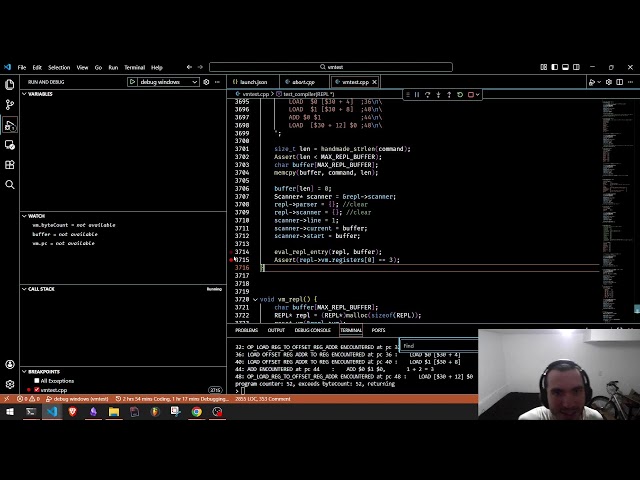Viewport: 640px width, 480px height.
Task: Open Customize Layout icon in title bar
Action: [544, 67]
